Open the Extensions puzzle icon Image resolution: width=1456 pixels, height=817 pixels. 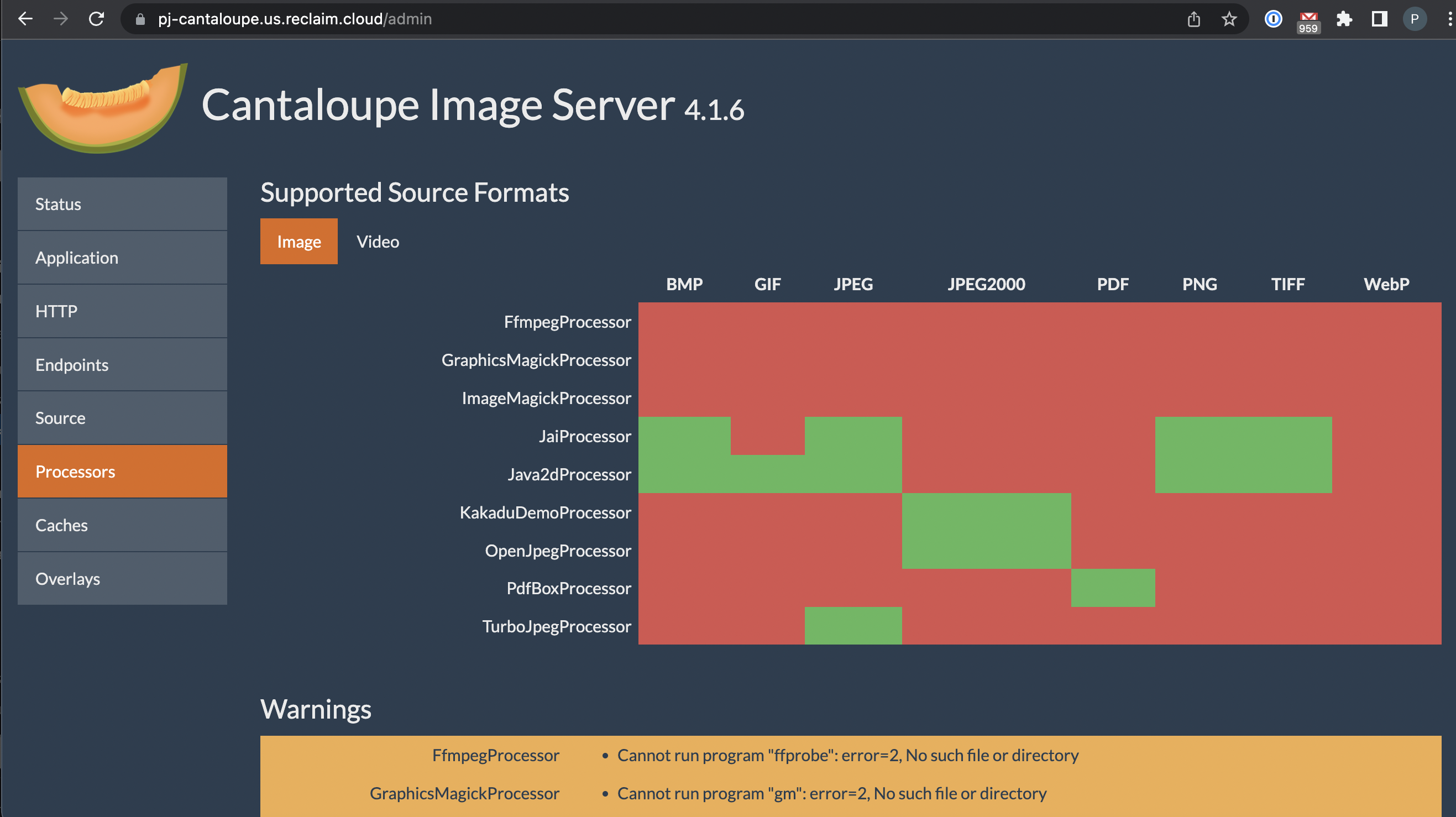click(x=1344, y=19)
